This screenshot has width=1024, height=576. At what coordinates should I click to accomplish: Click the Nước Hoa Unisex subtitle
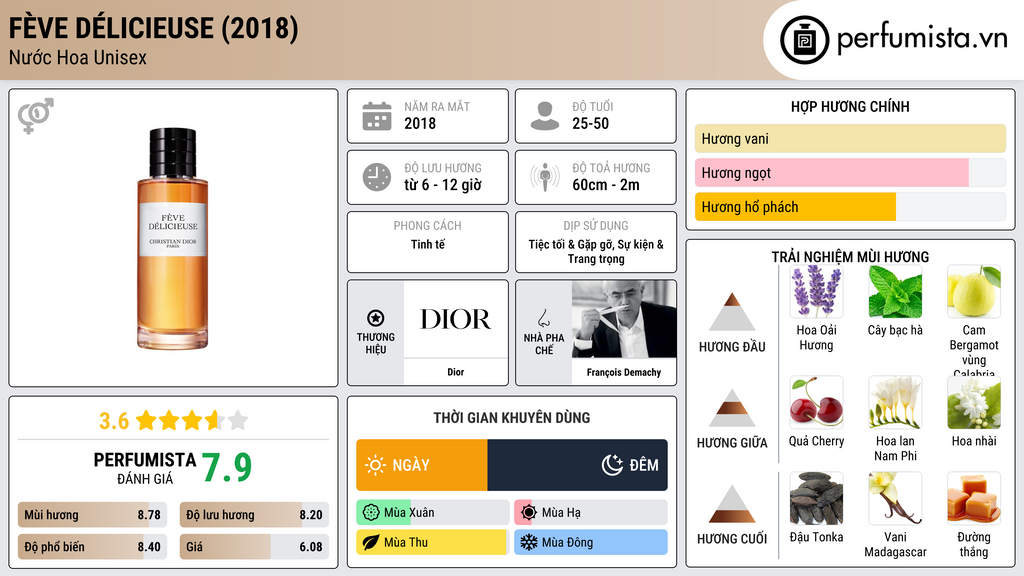tap(78, 58)
